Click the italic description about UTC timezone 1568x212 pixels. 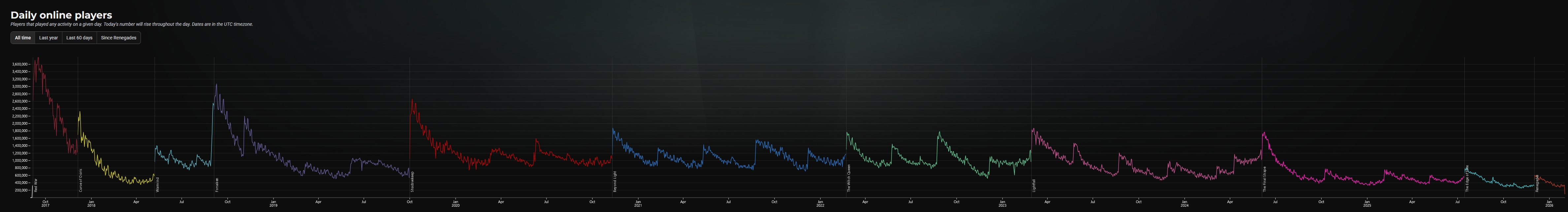(131, 24)
